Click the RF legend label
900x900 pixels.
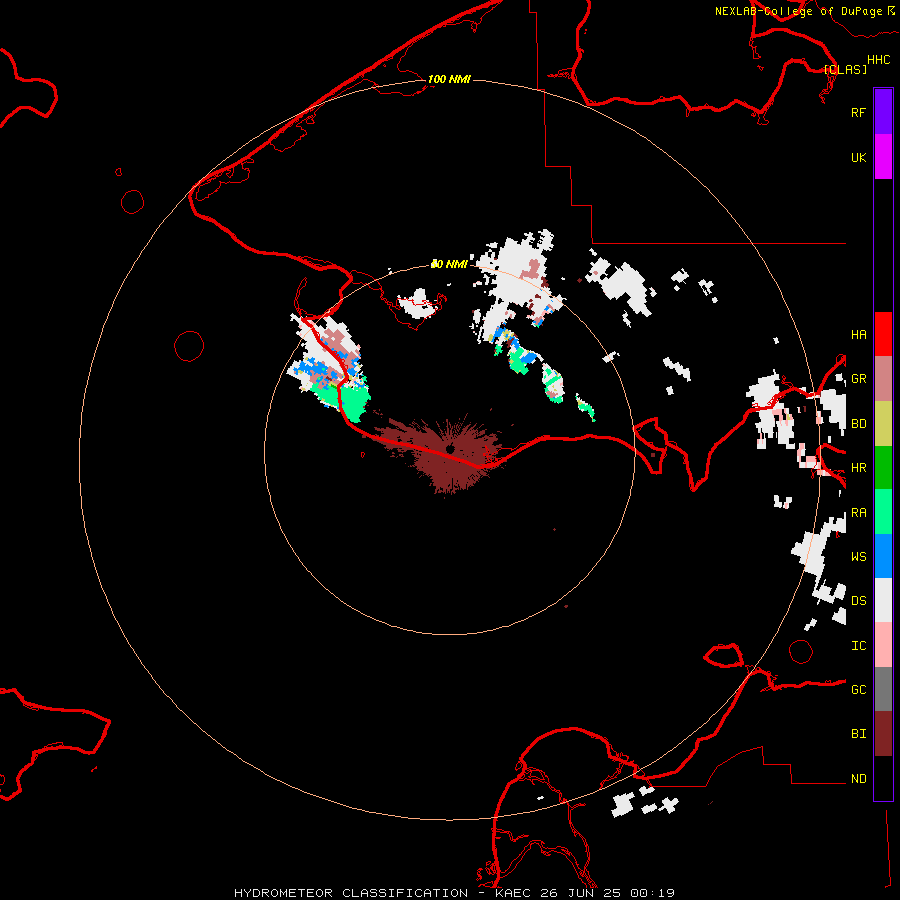[x=858, y=112]
